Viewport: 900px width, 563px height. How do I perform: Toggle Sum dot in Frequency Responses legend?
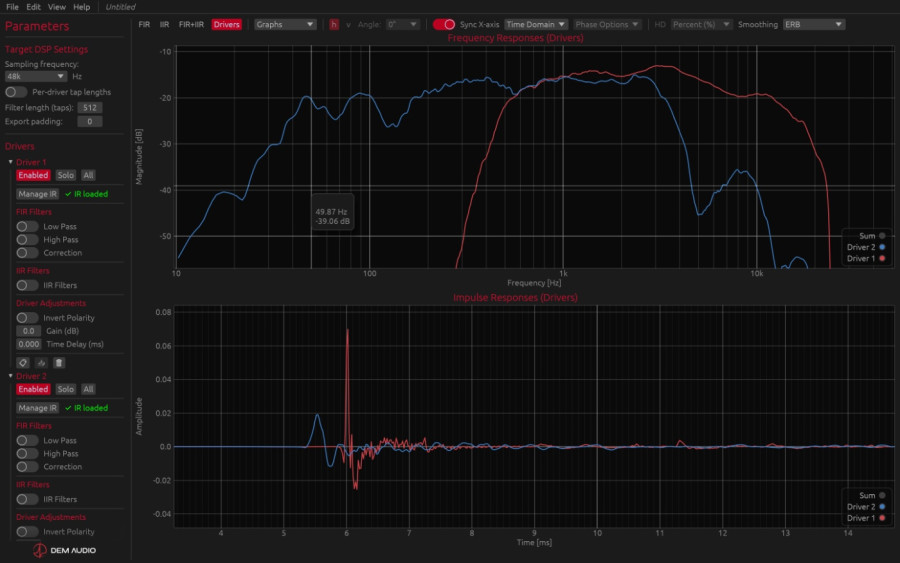(882, 236)
